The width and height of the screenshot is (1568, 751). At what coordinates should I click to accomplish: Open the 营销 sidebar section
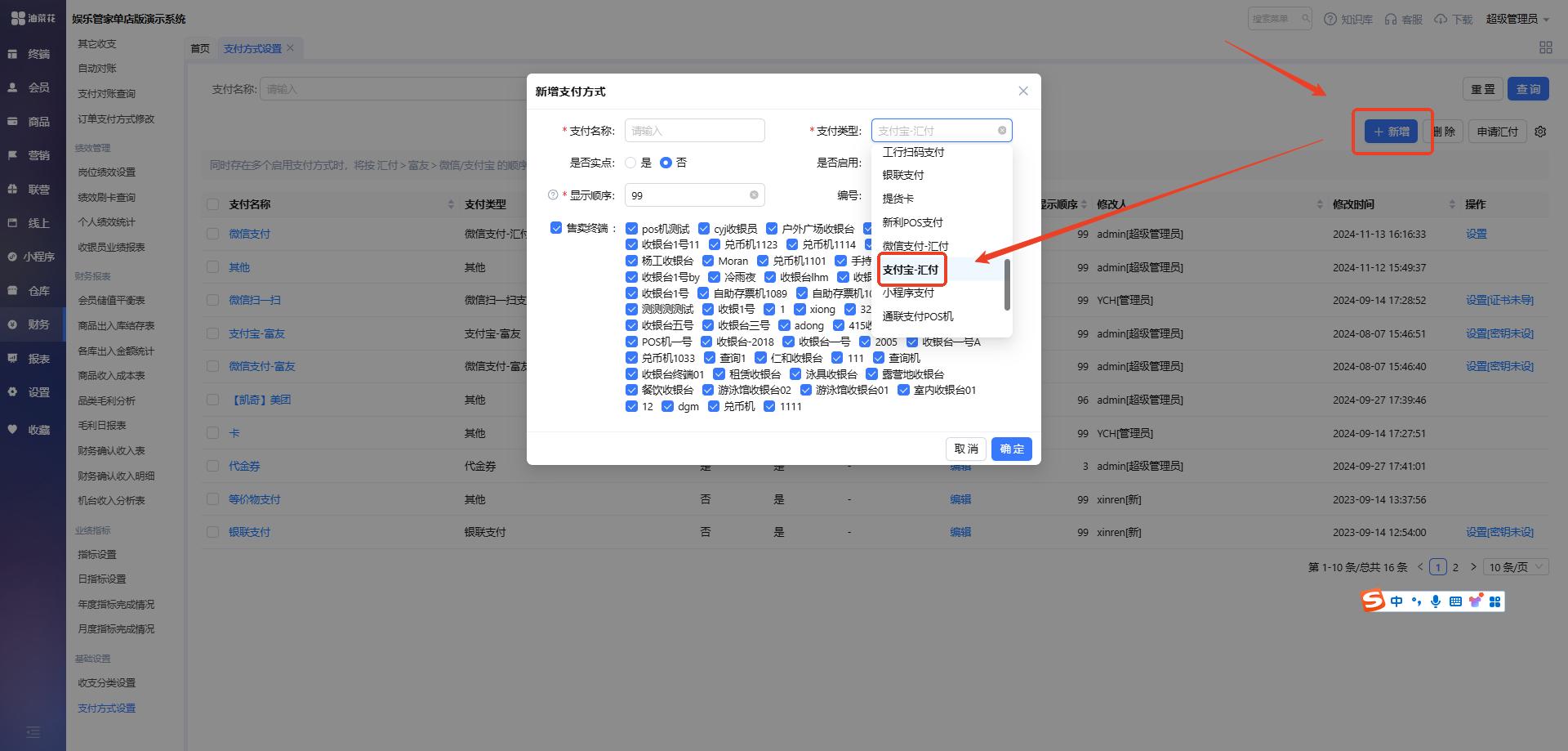29,155
